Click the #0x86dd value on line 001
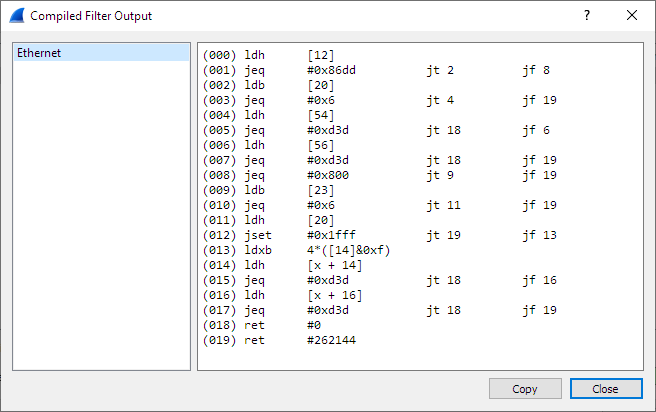 [x=332, y=70]
